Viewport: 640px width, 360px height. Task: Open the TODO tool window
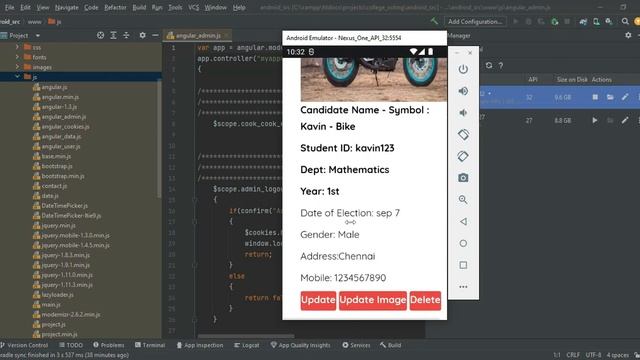point(71,345)
